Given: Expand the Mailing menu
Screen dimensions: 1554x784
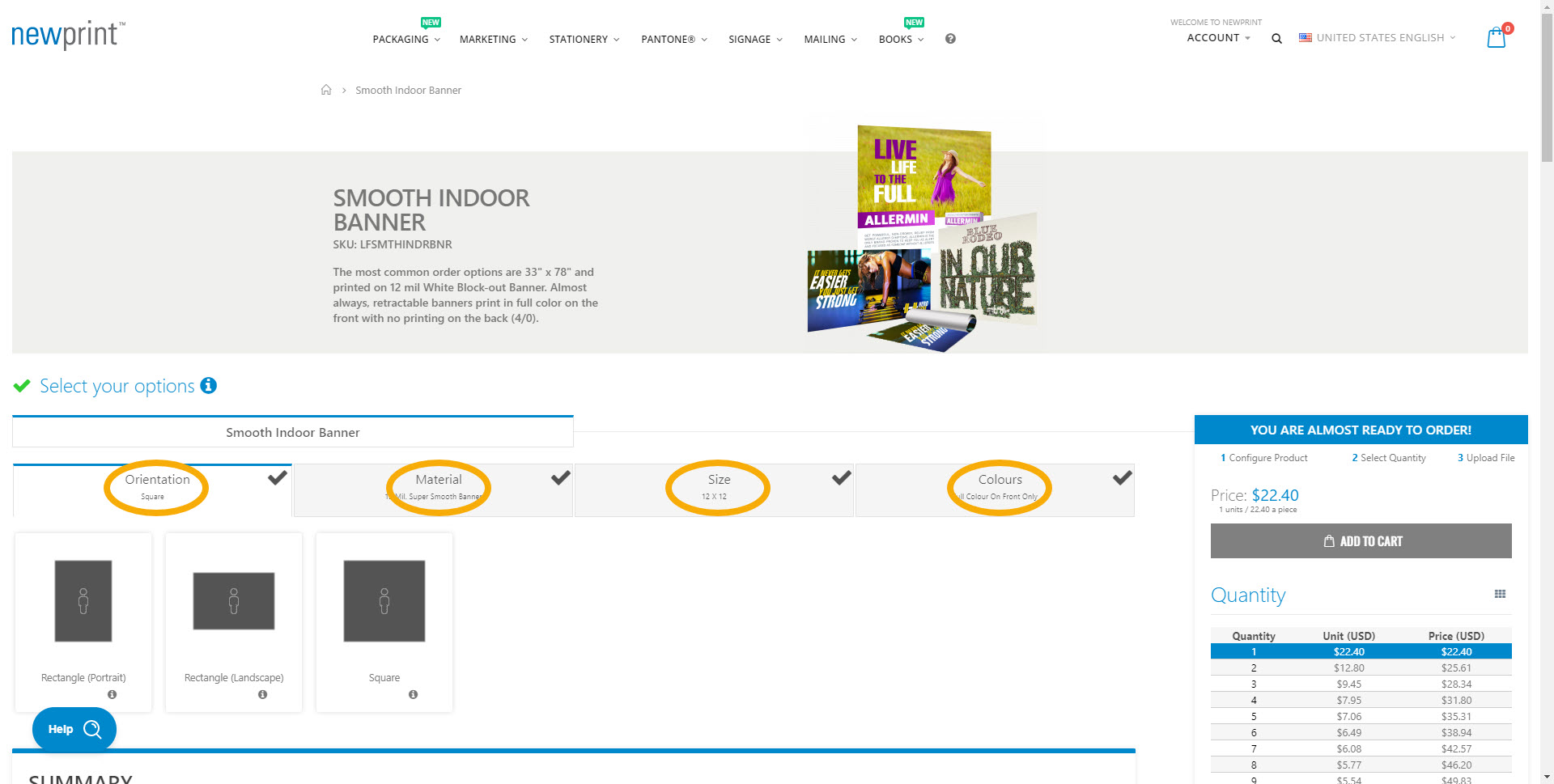Looking at the screenshot, I should click(830, 39).
